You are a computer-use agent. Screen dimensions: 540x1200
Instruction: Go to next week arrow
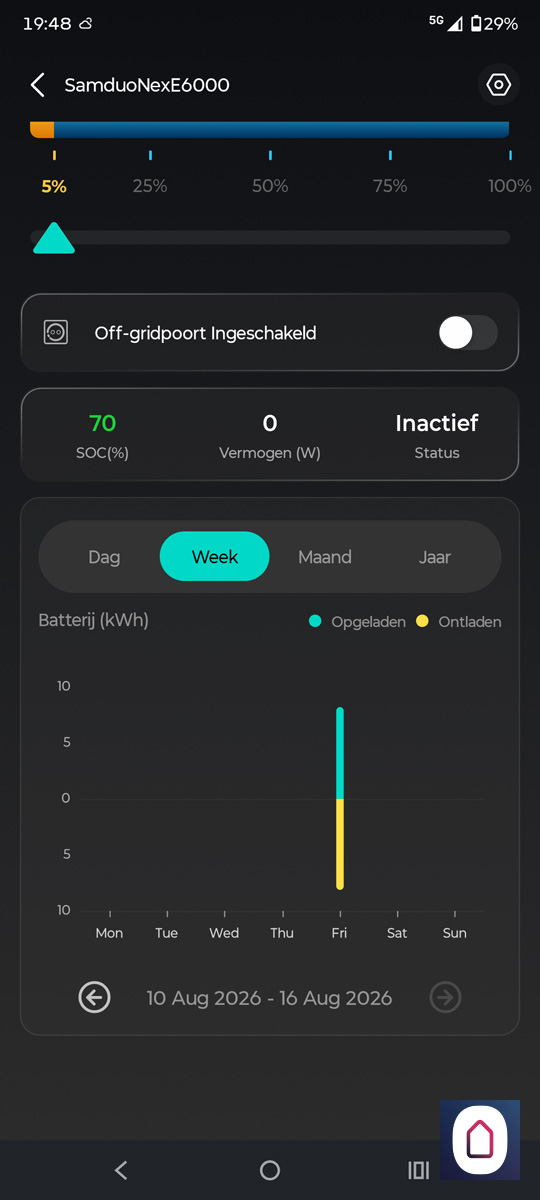(445, 997)
